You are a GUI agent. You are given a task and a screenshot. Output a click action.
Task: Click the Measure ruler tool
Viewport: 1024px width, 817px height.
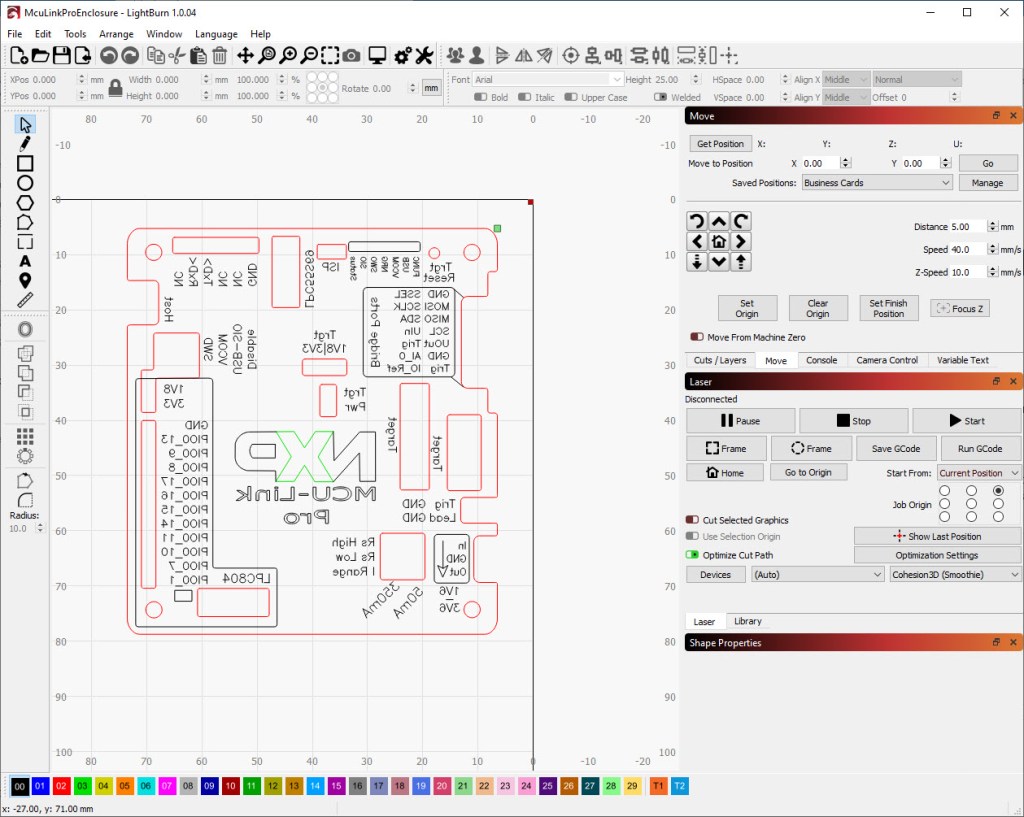coord(26,298)
